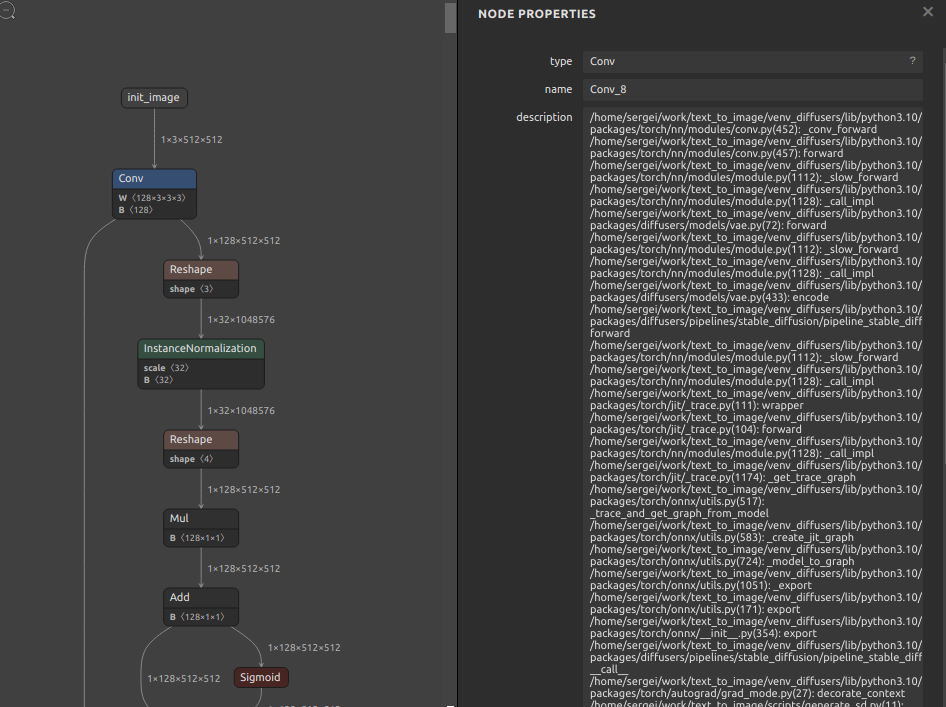
Task: Select the Reshape node with shape ⟨4⟩
Action: (x=201, y=449)
